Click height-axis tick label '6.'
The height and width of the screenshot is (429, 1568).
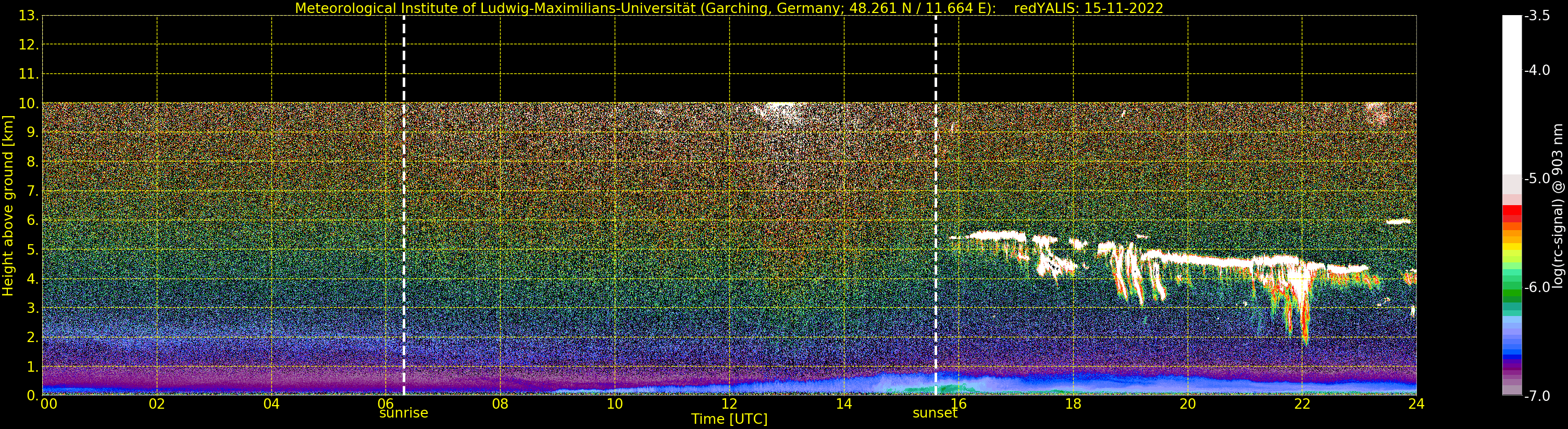pyautogui.click(x=32, y=220)
